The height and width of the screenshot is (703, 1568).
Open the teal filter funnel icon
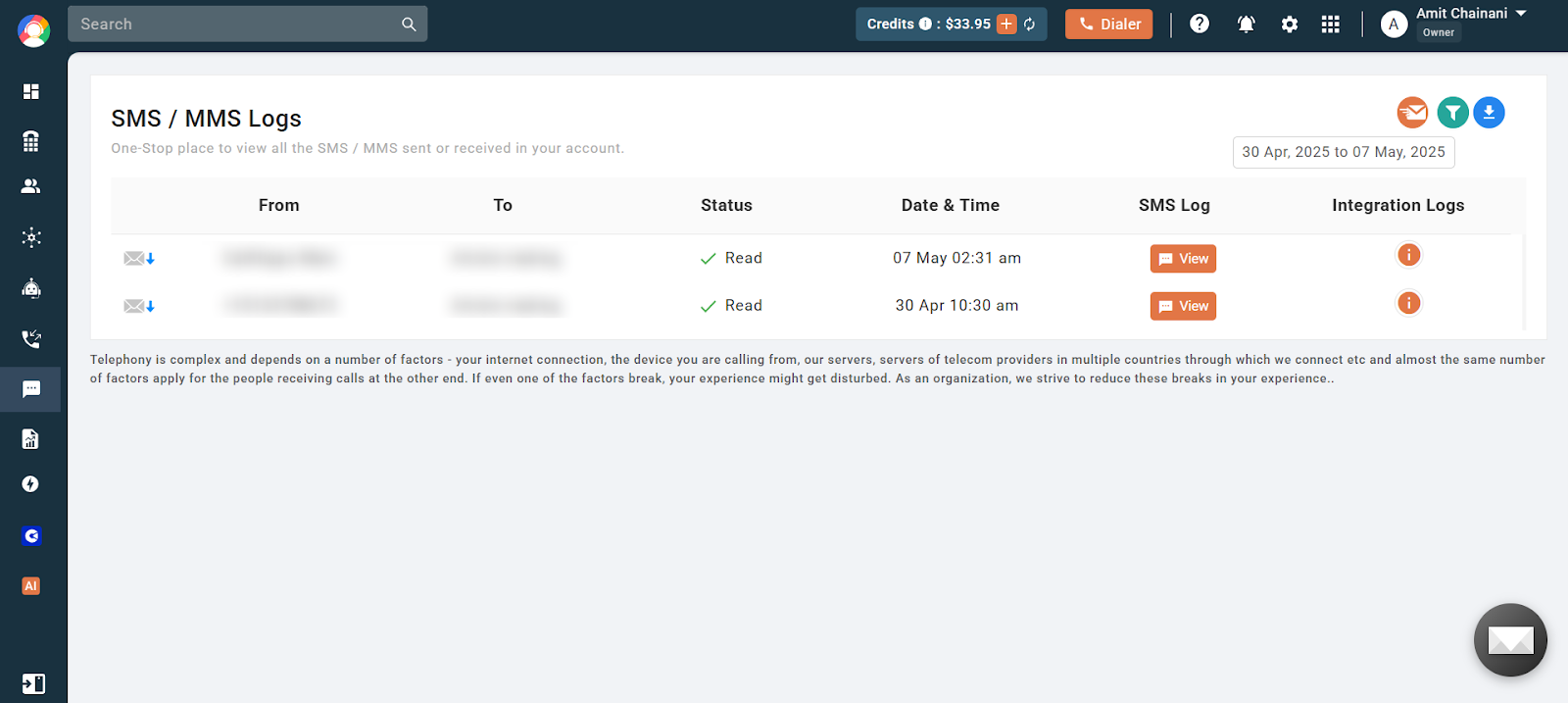point(1453,113)
